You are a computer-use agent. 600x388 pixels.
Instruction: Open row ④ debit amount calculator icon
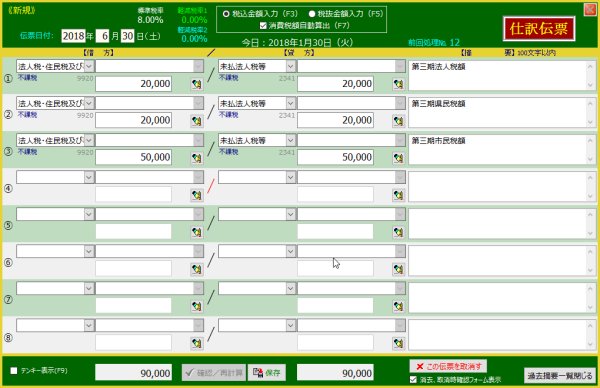(197, 195)
